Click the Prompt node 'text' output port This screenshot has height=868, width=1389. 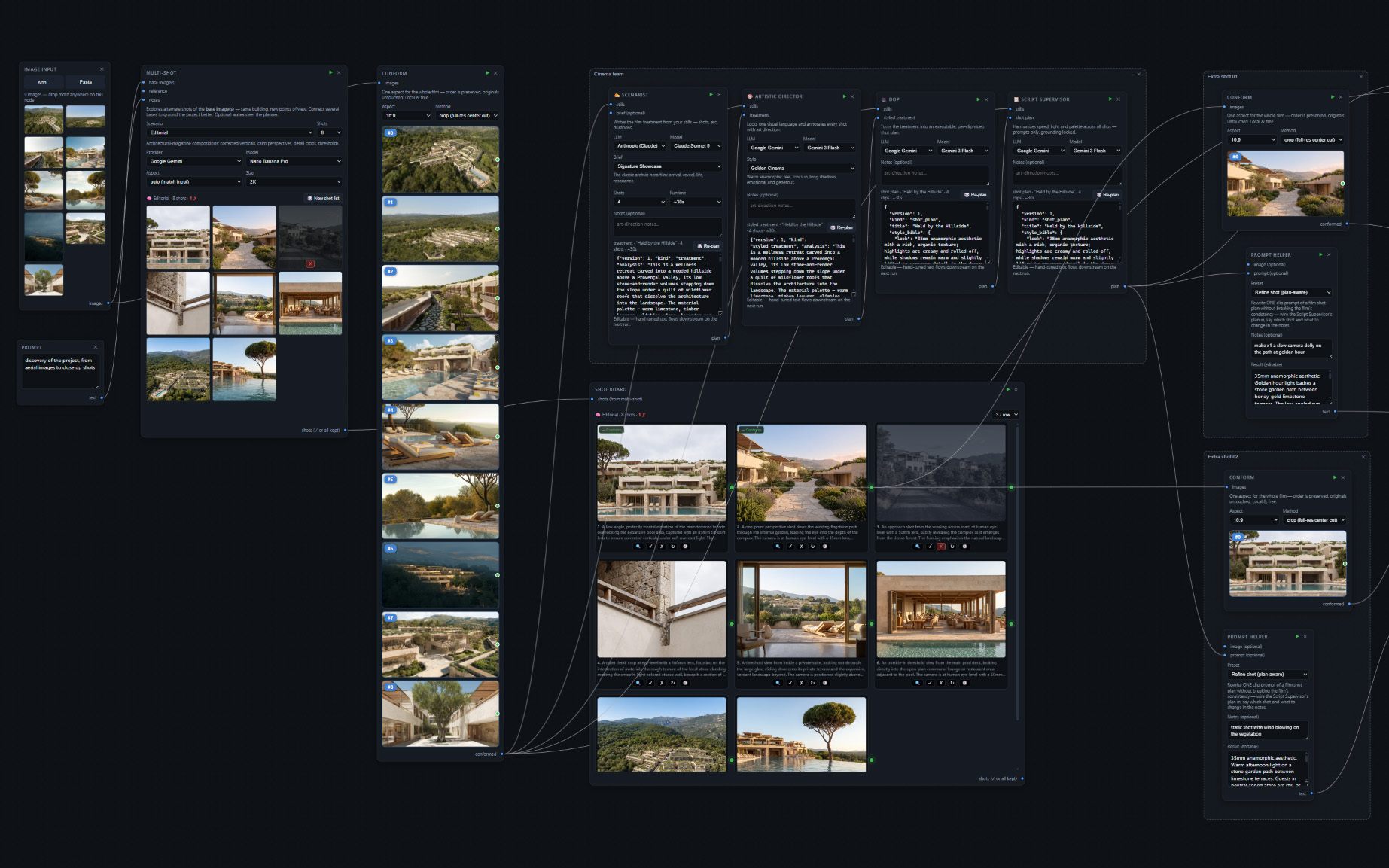point(102,397)
